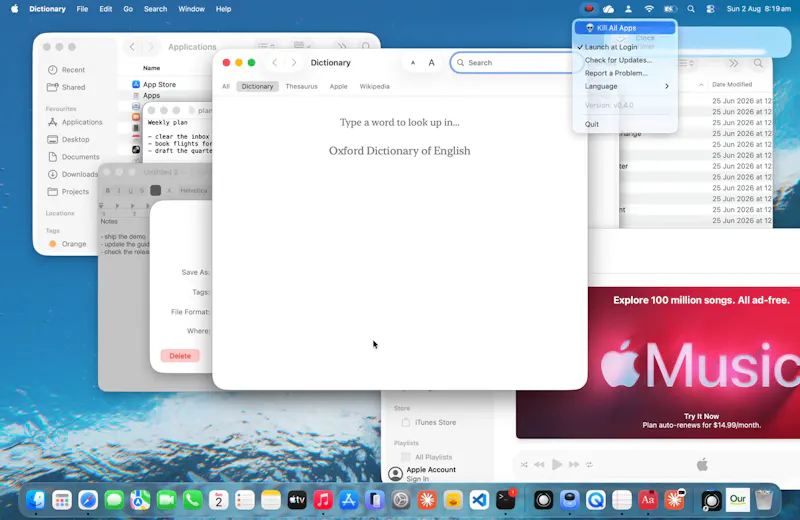Open view options dropdown in right Finder window
The image size is (800, 520).
click(x=685, y=63)
